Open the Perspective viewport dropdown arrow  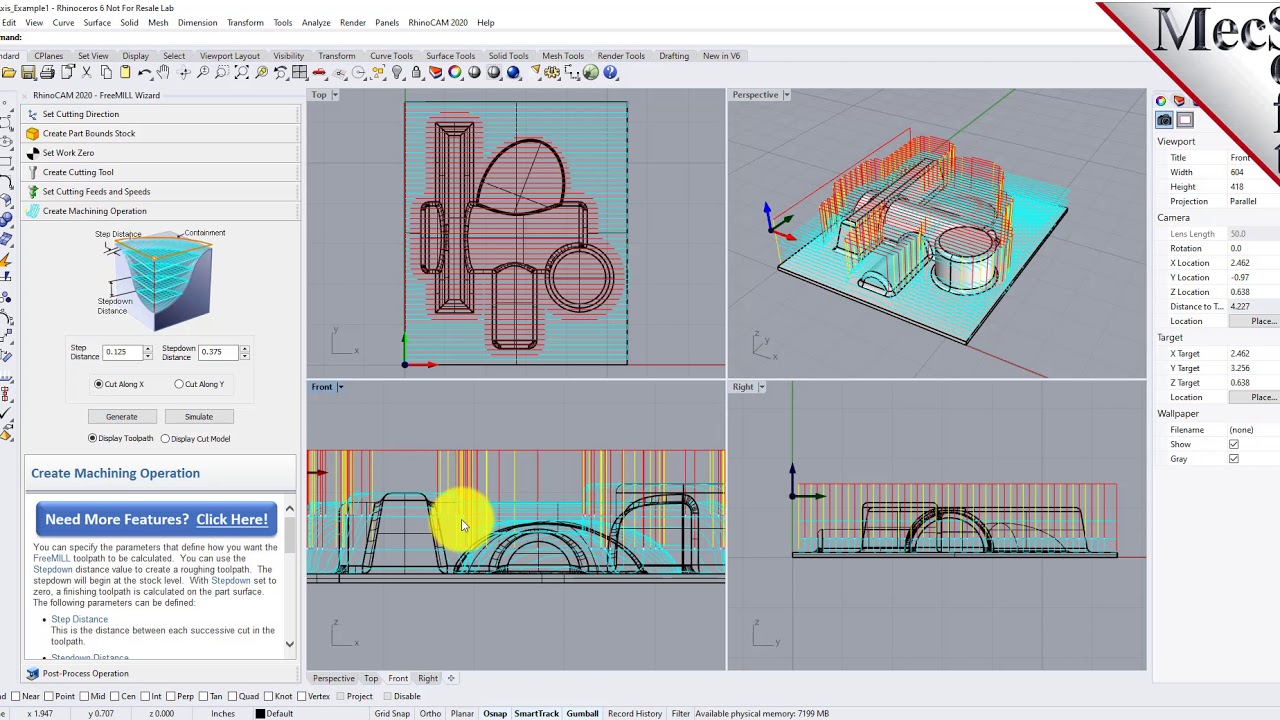point(786,95)
